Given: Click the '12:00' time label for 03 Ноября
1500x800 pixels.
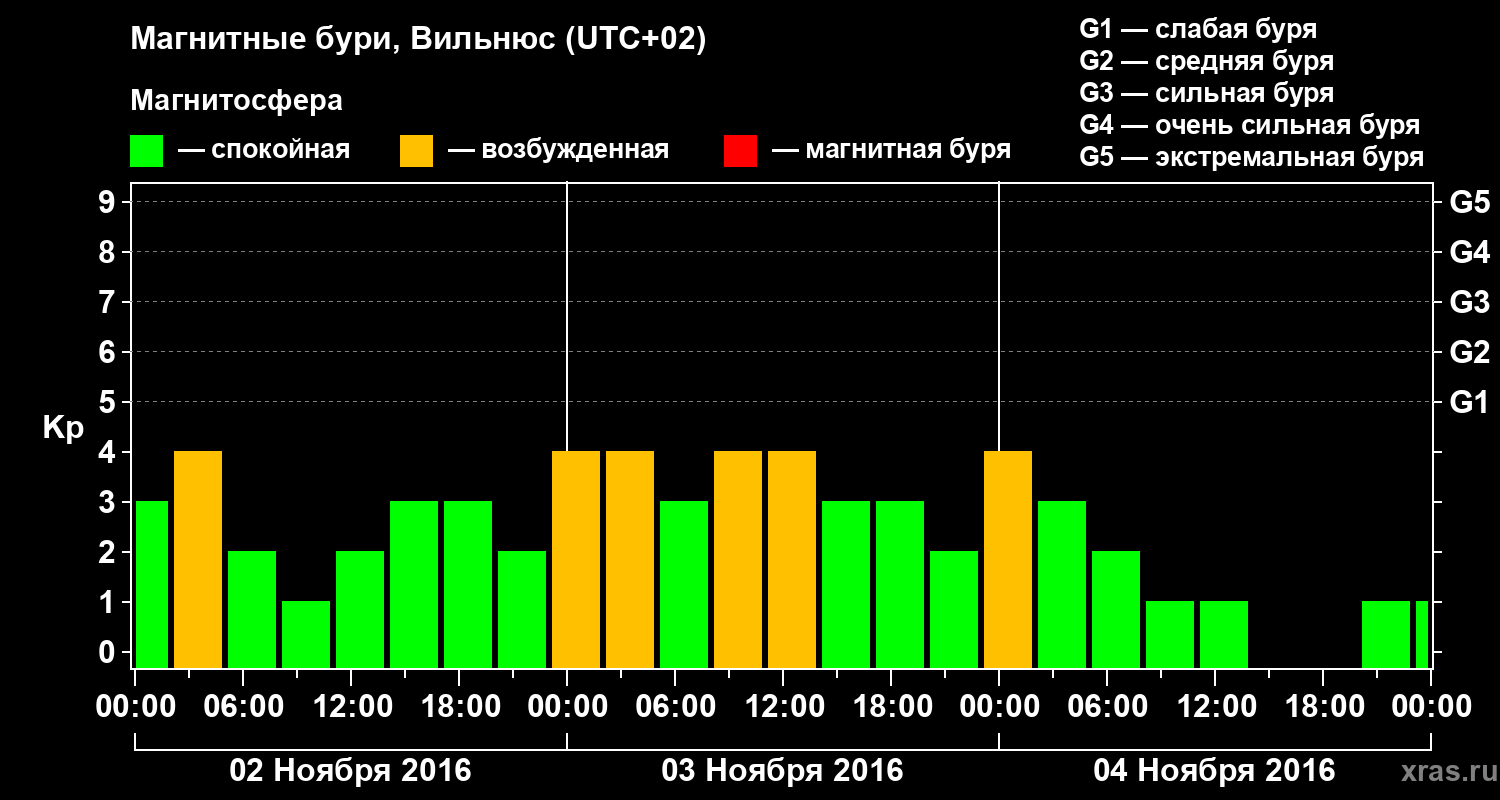Looking at the screenshot, I should [x=783, y=707].
